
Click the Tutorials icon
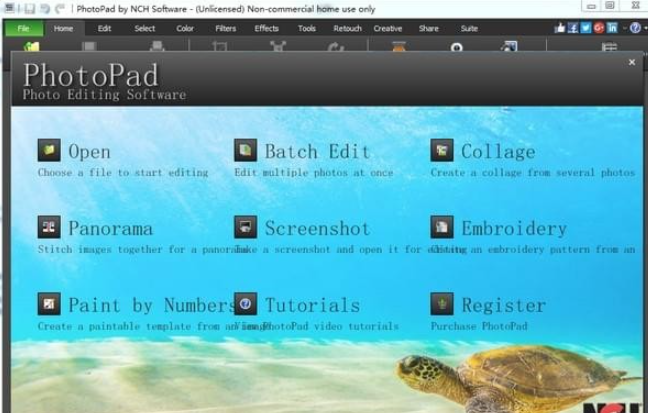[245, 304]
